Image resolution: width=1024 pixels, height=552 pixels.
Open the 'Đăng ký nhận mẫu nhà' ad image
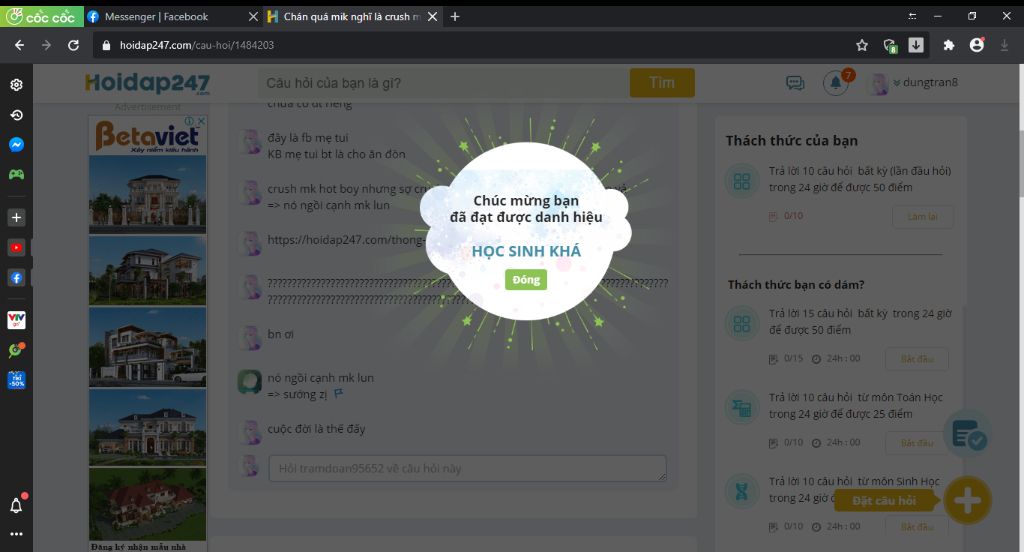(x=148, y=510)
